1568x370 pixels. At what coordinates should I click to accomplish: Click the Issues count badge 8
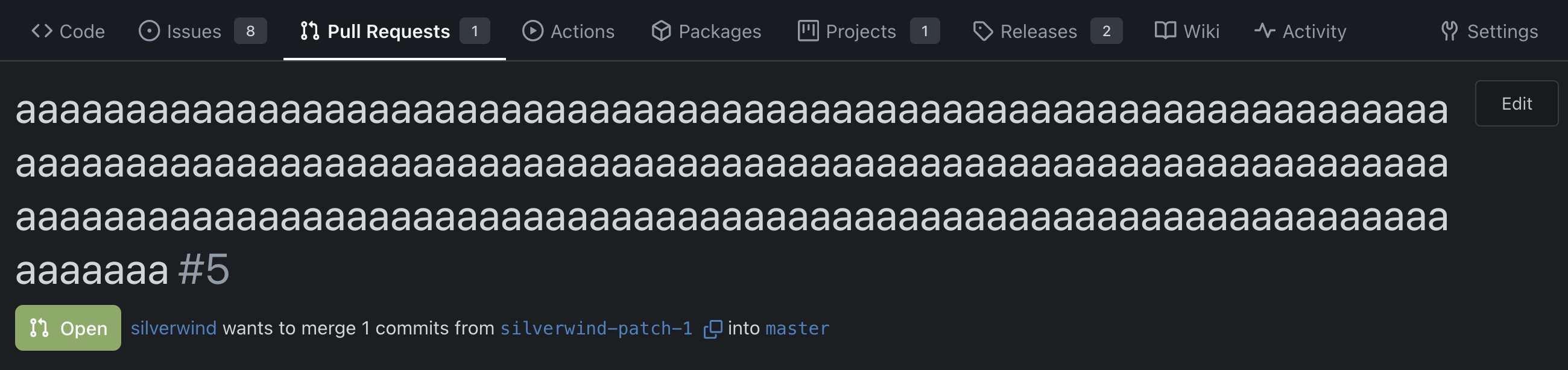point(250,31)
